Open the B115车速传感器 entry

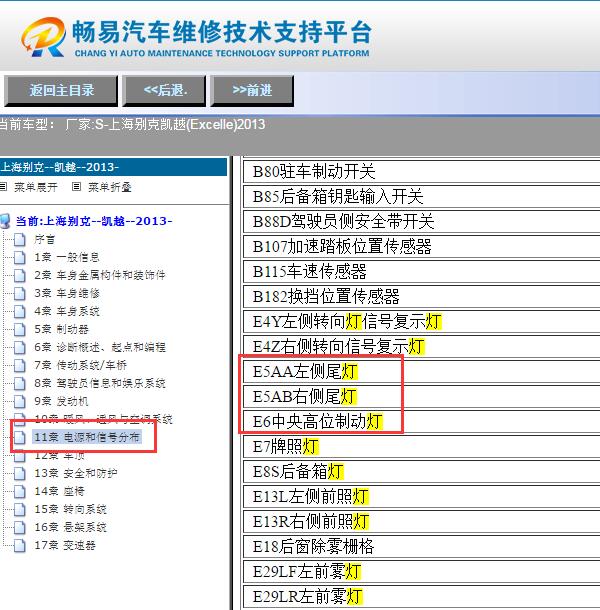coord(421,272)
